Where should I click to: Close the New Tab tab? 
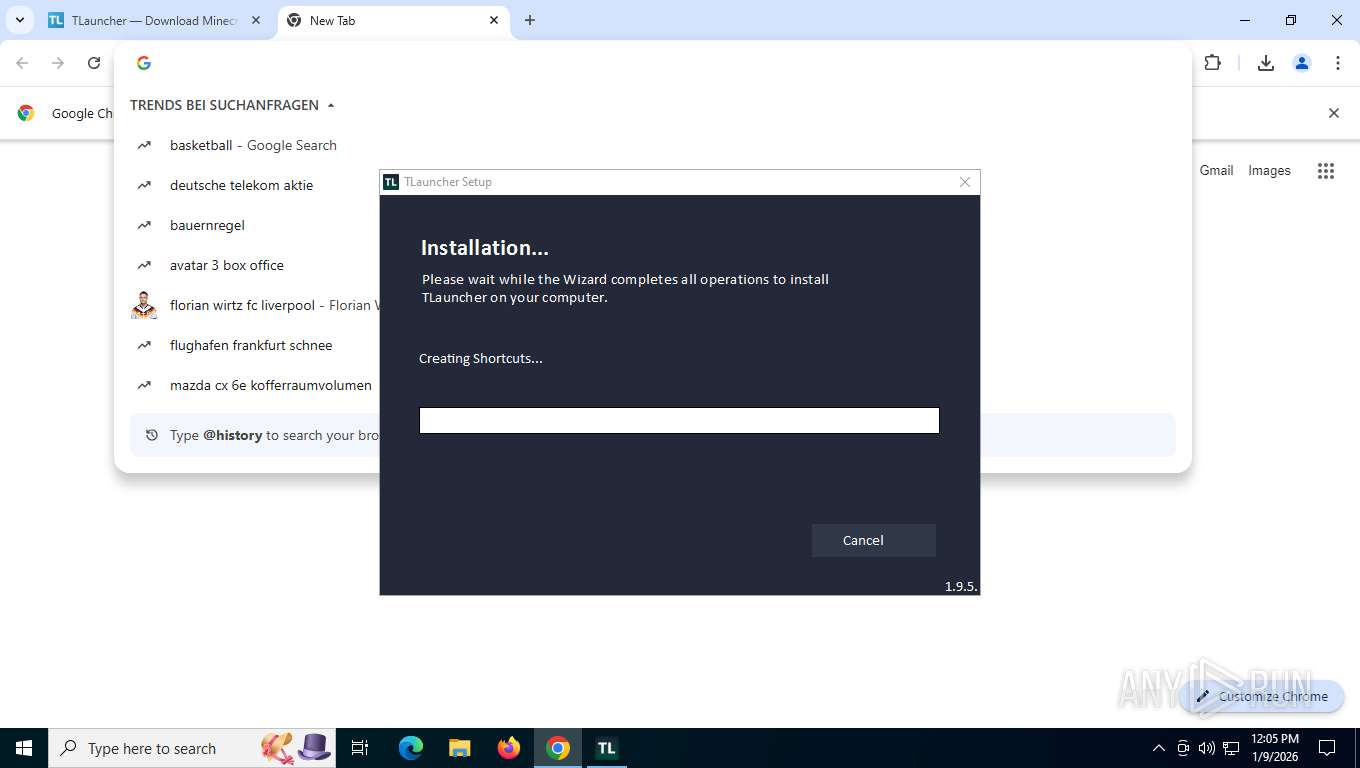coord(494,20)
